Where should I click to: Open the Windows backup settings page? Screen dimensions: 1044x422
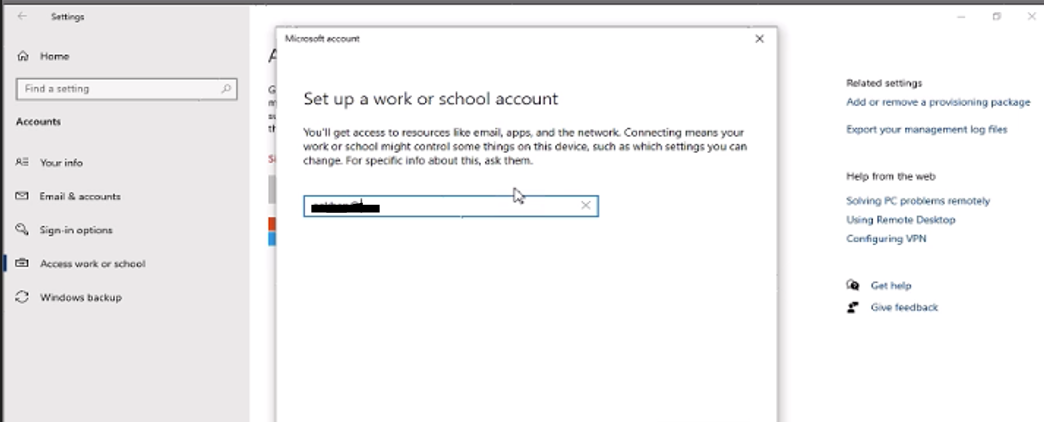pyautogui.click(x=81, y=298)
